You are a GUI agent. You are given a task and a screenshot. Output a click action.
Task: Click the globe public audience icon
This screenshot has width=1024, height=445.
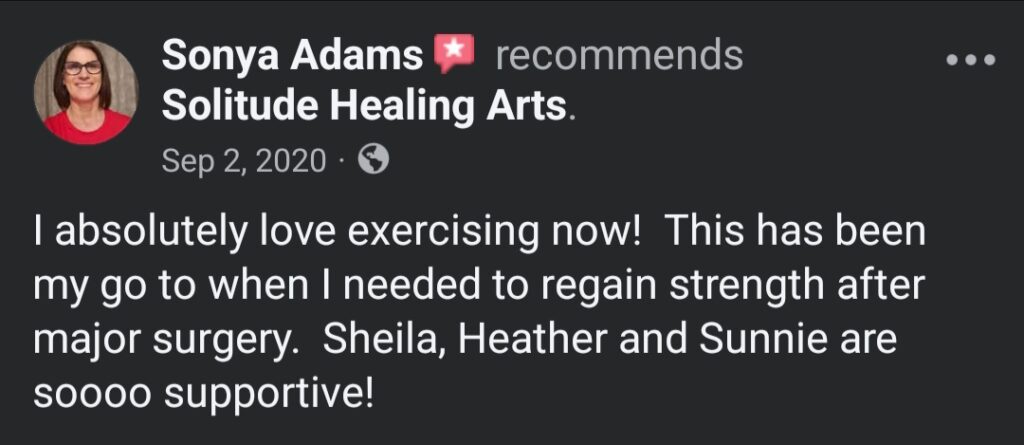(374, 159)
